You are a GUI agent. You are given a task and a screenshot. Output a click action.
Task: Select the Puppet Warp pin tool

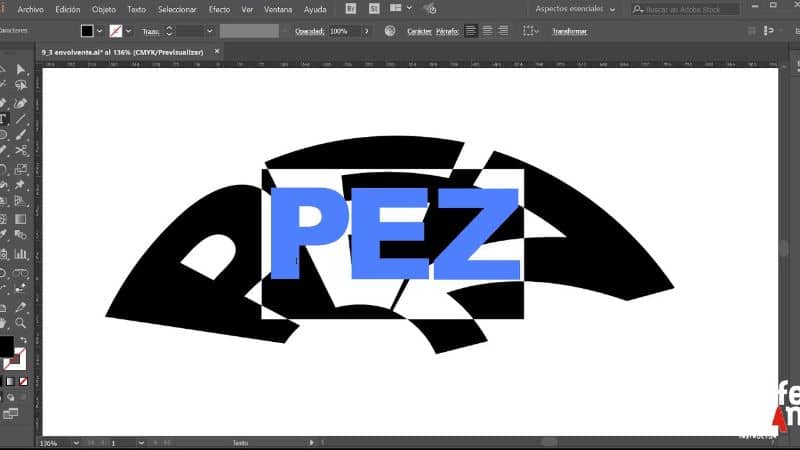20,185
